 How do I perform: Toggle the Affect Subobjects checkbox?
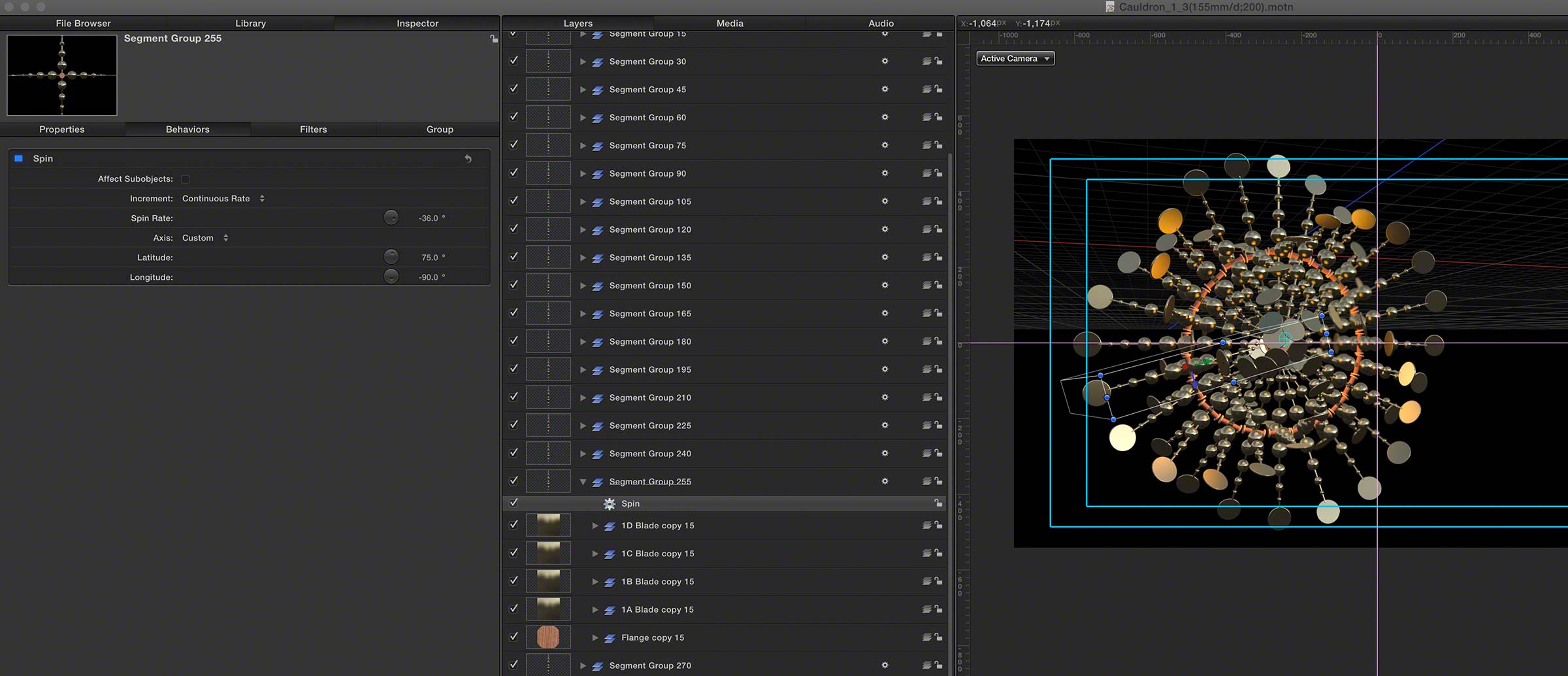[x=186, y=179]
